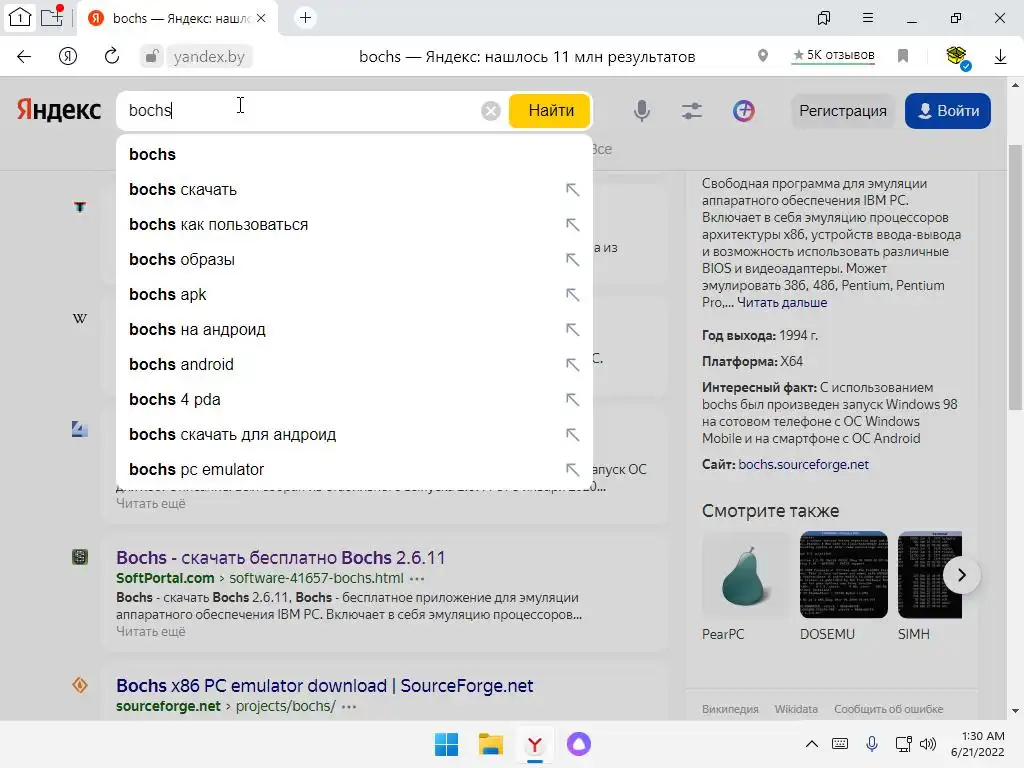Open bochs.sourceforge.net site link
This screenshot has width=1024, height=768.
pos(803,464)
